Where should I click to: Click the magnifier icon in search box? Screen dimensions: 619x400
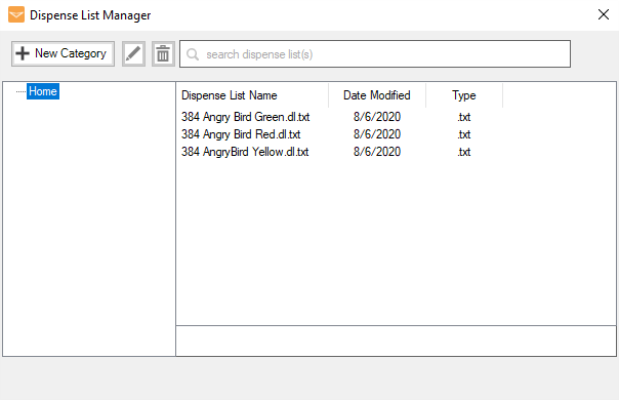click(x=193, y=54)
